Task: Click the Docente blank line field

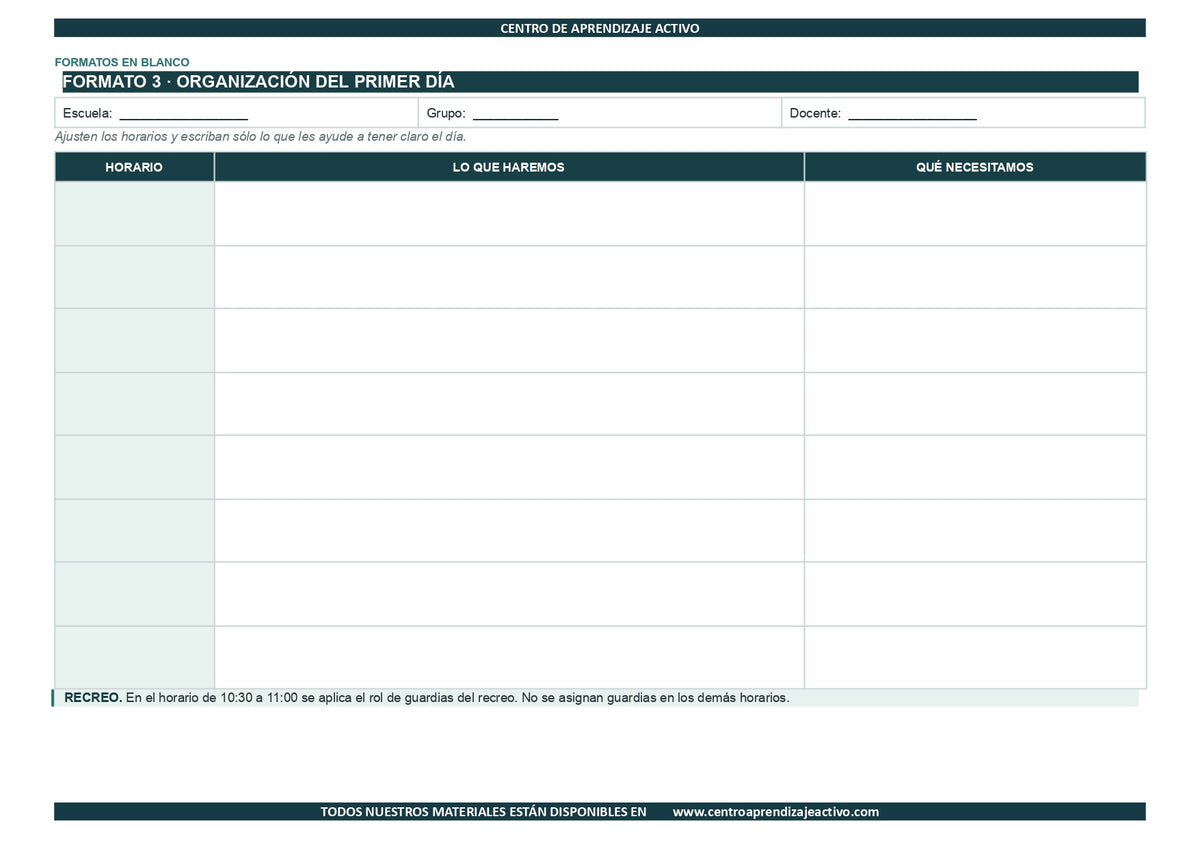Action: click(912, 116)
